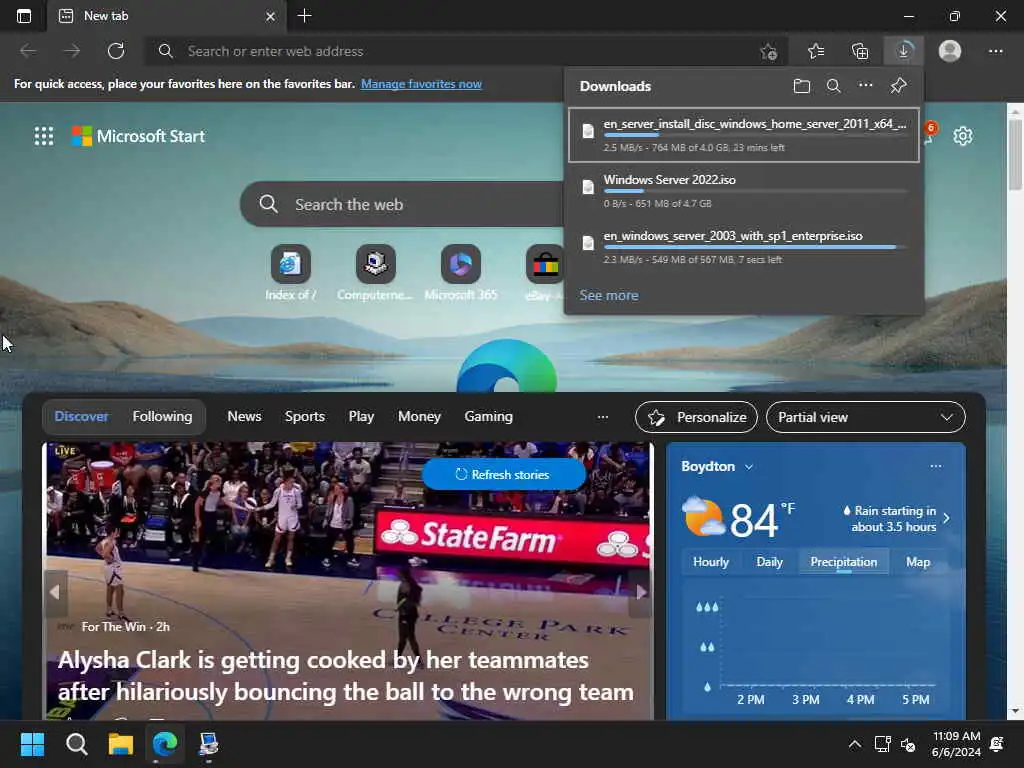Open the Microsoft 365 quick link
This screenshot has height=768, width=1024.
point(460,272)
